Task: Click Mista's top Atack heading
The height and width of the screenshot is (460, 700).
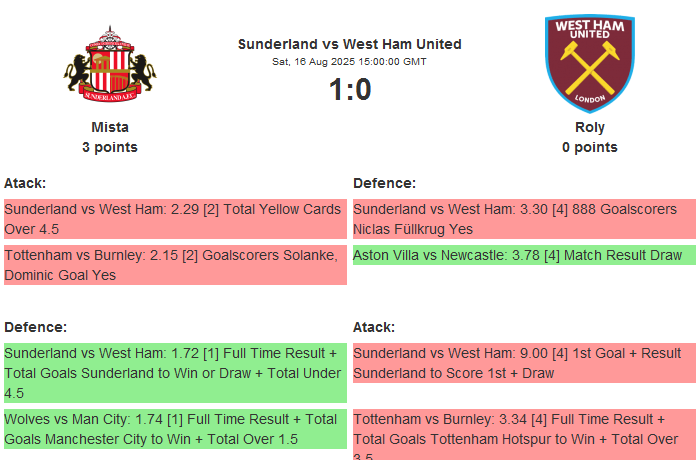Action: pos(25,183)
